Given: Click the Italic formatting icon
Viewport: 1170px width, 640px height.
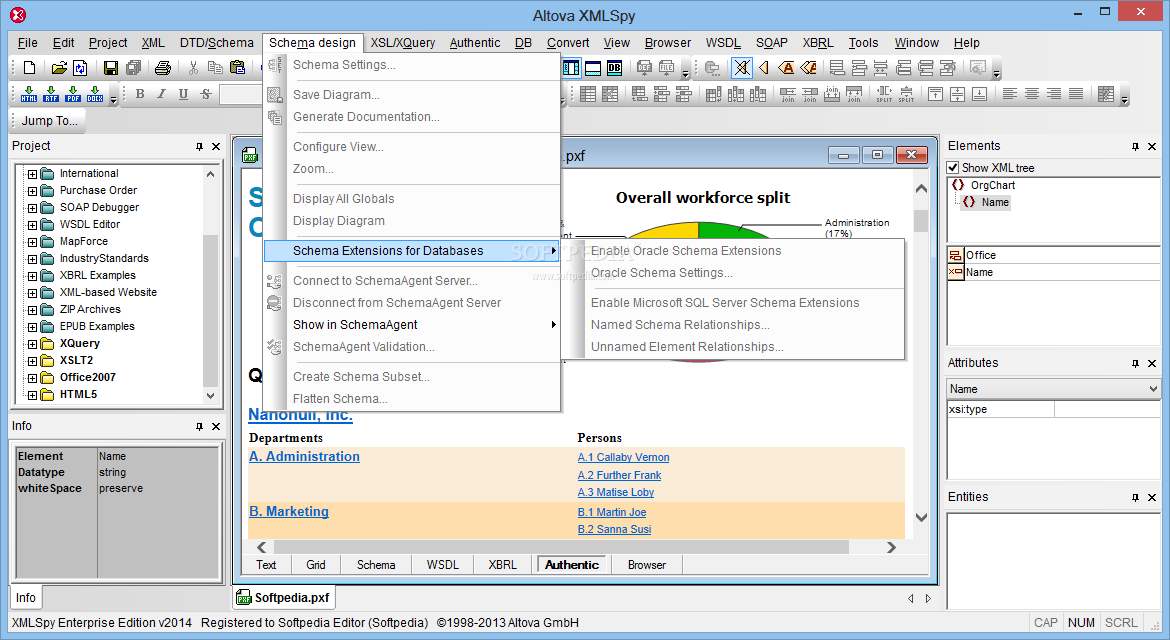Looking at the screenshot, I should click(x=161, y=94).
